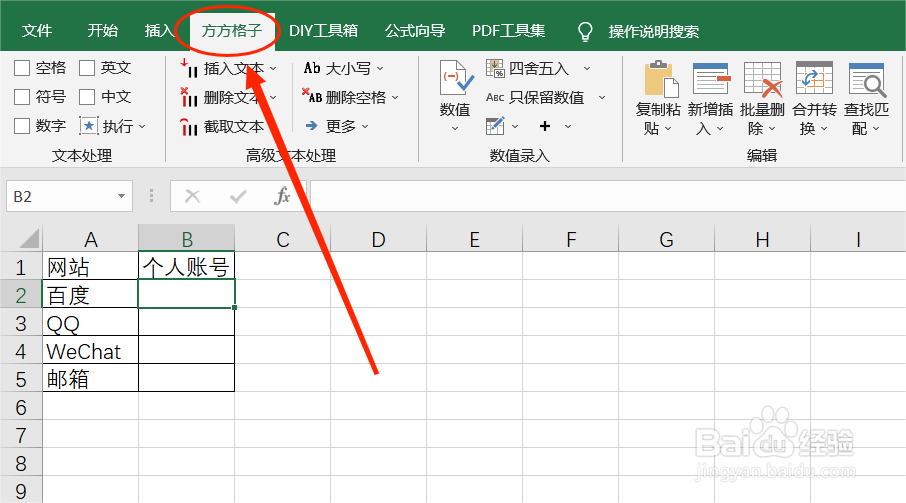Click the 复制粘贴 clipboard icon

tap(661, 78)
